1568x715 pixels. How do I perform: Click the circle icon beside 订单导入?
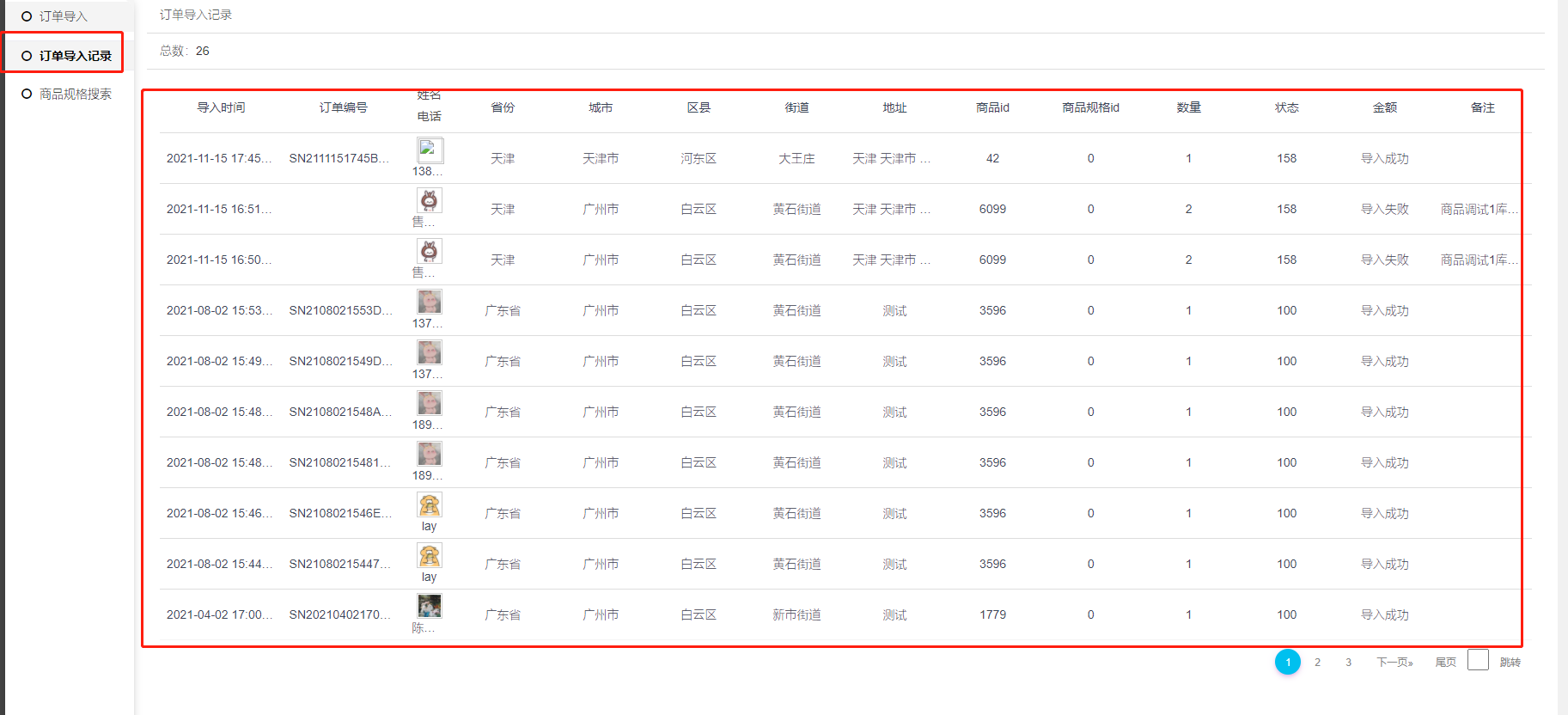click(x=27, y=16)
